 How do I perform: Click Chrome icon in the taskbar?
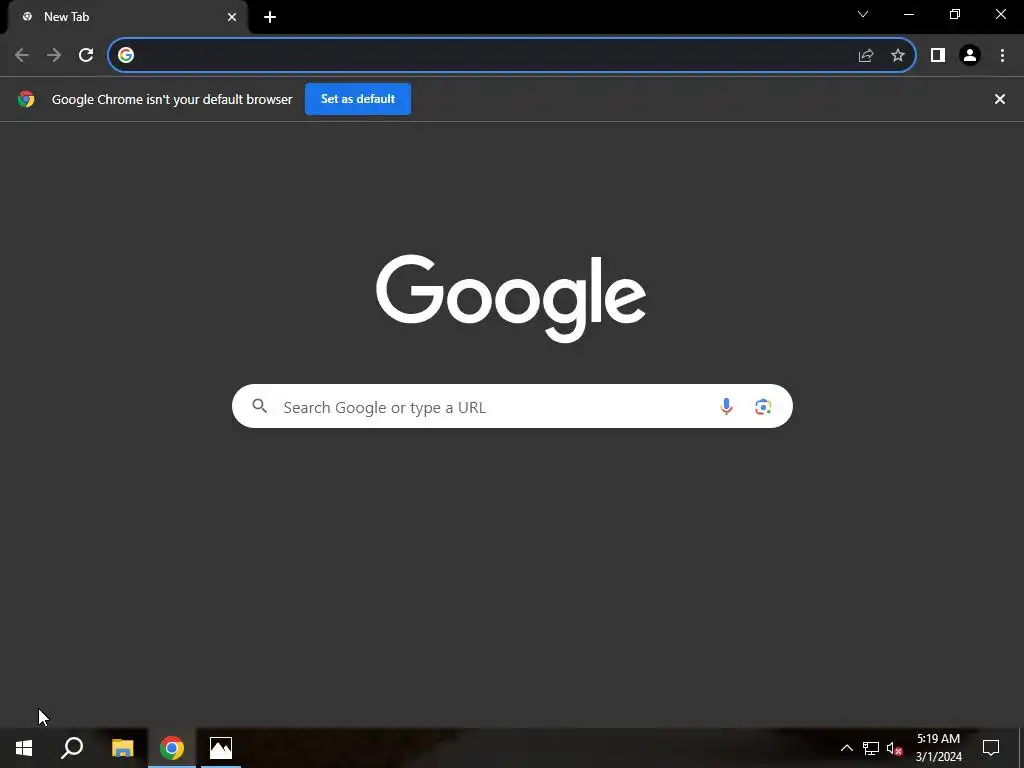point(172,748)
